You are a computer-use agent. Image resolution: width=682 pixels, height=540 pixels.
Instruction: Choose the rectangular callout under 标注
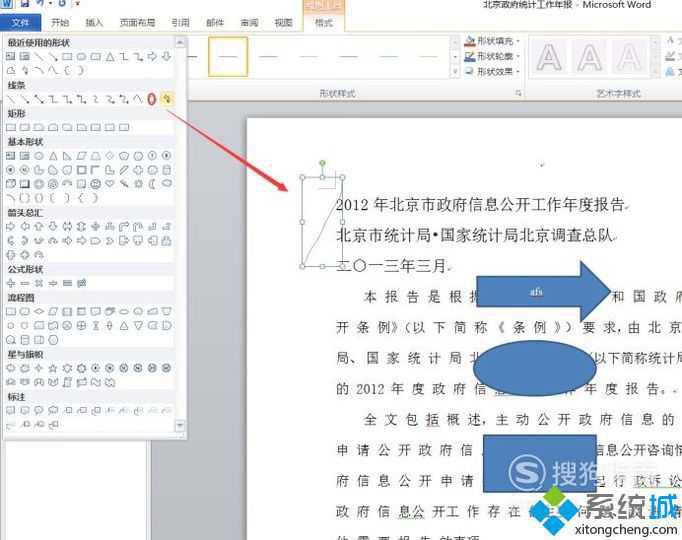11,410
